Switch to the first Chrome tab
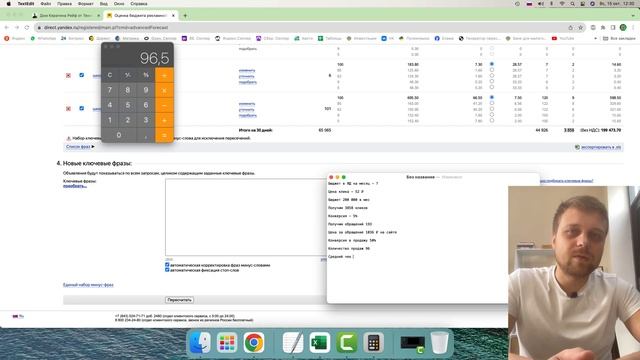This screenshot has height=360, width=640. pos(65,16)
